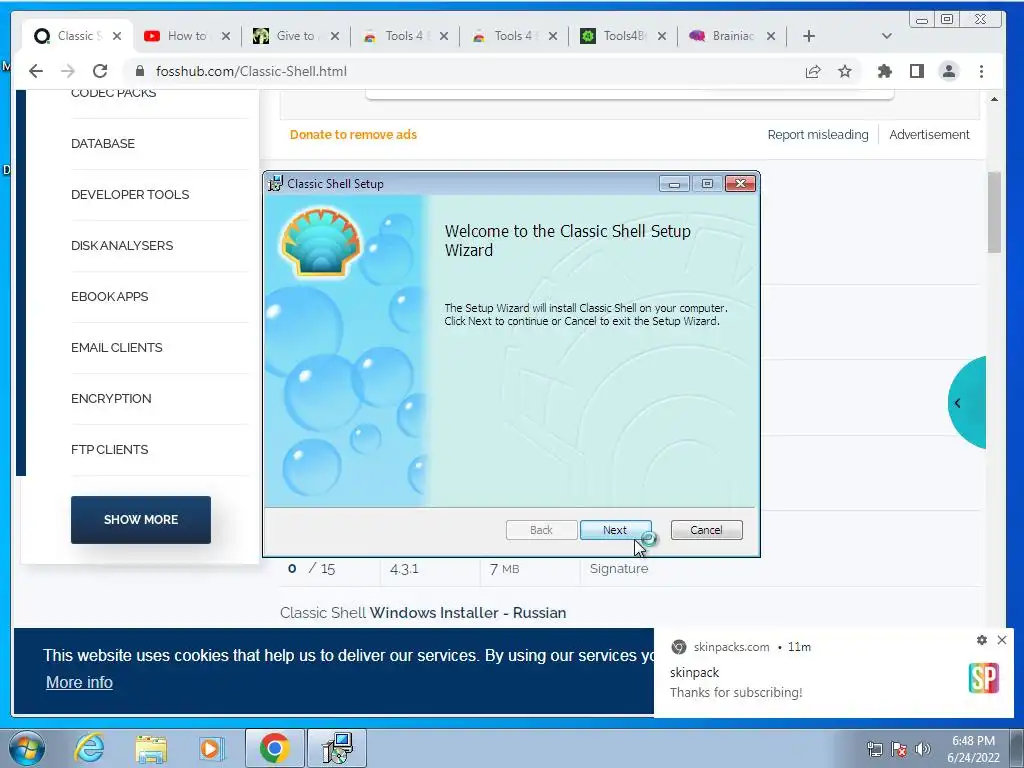Bookmark this page with the star icon
This screenshot has height=768, width=1024.
click(845, 71)
